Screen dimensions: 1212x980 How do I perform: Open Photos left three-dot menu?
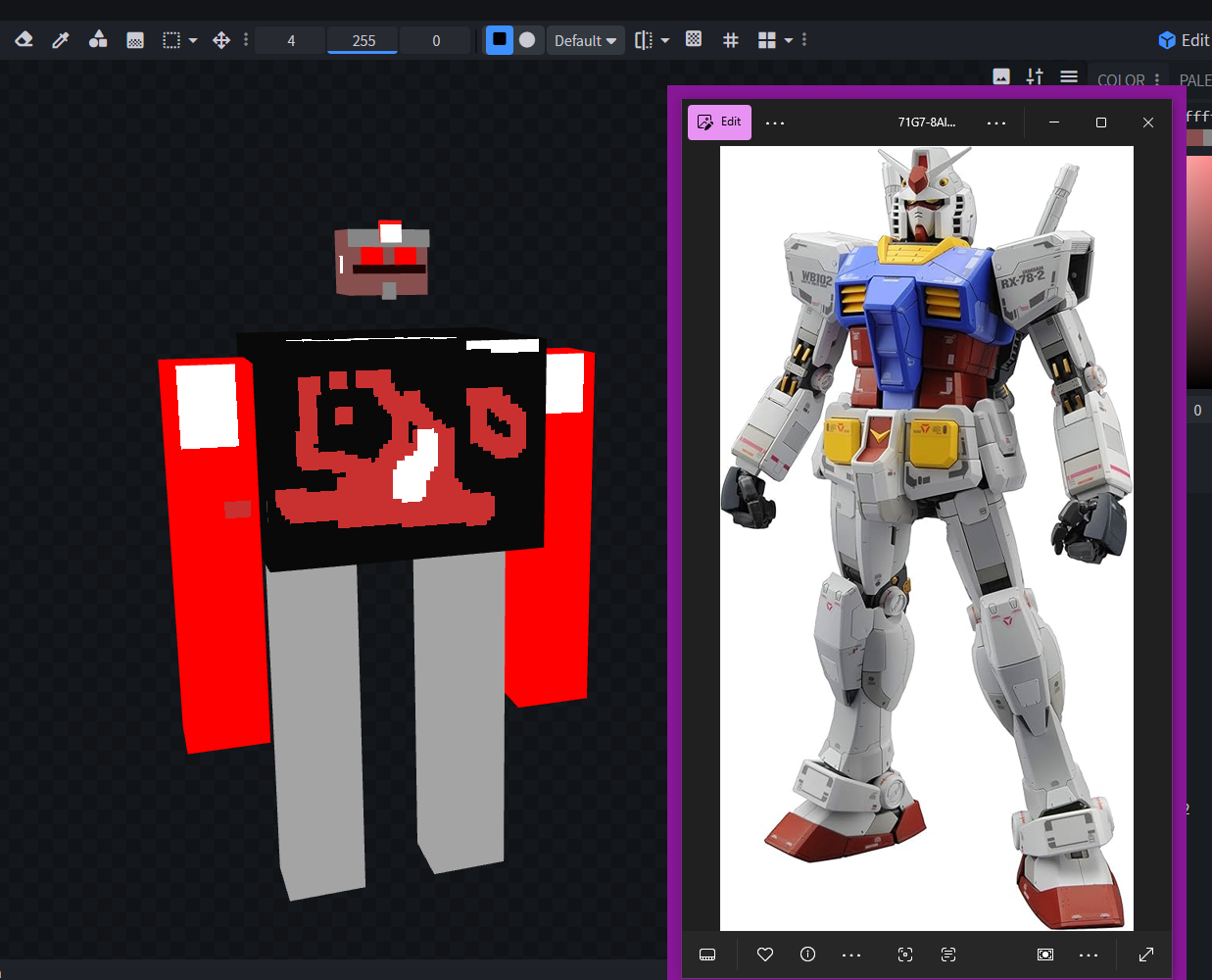click(x=775, y=122)
